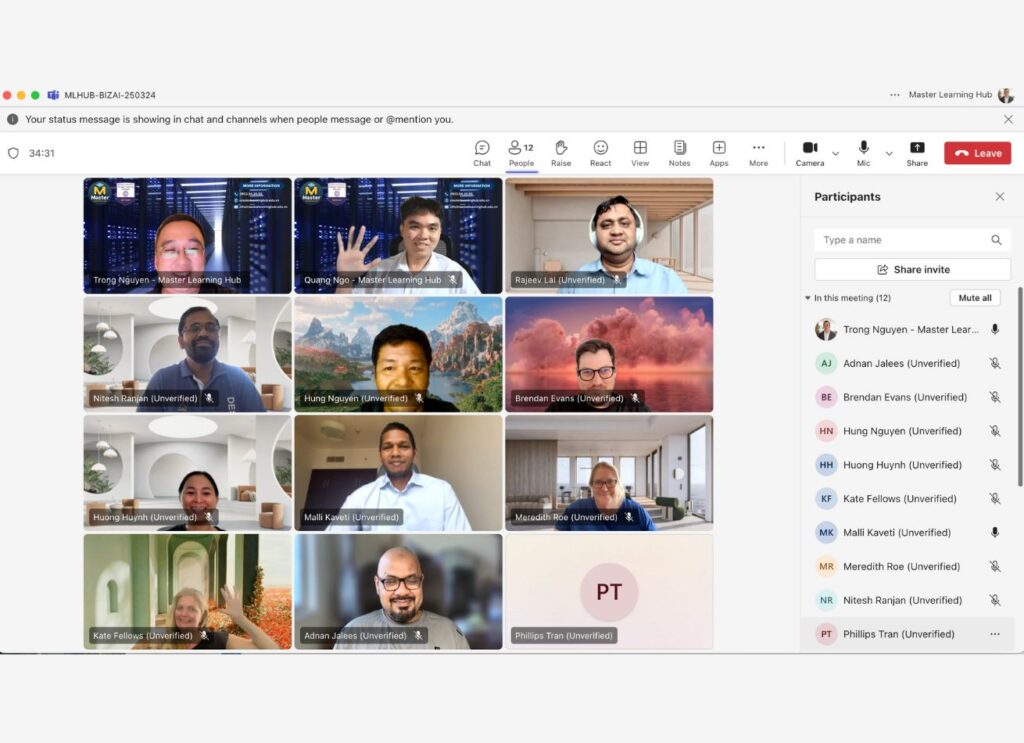1024x743 pixels.
Task: Dismiss the status message banner
Action: click(x=1008, y=119)
